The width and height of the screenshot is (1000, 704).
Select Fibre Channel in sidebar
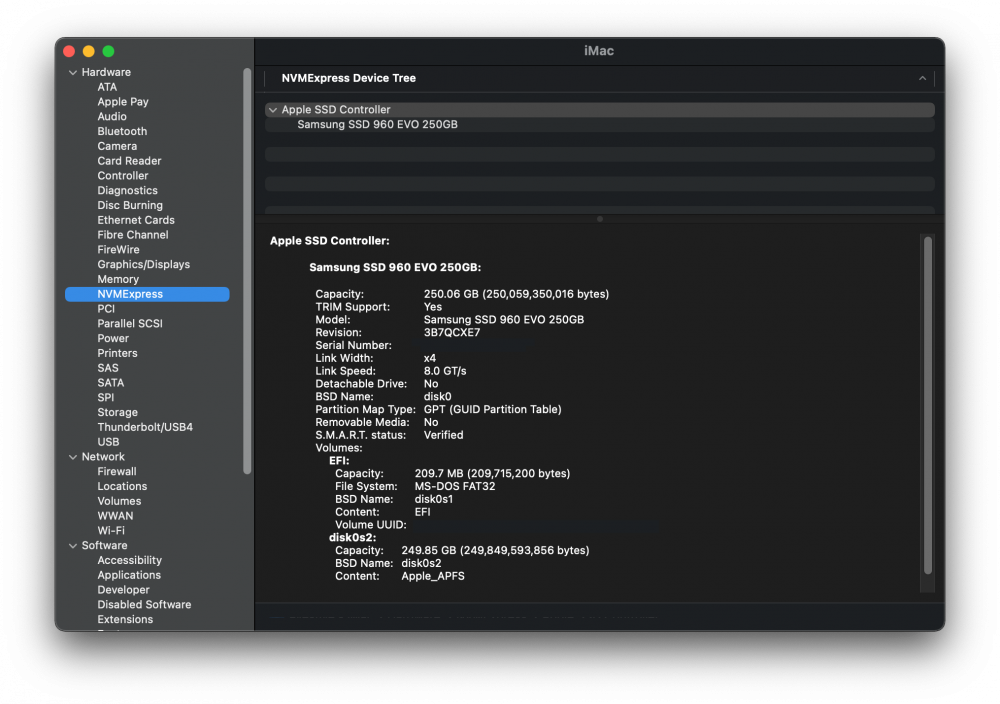click(x=133, y=235)
